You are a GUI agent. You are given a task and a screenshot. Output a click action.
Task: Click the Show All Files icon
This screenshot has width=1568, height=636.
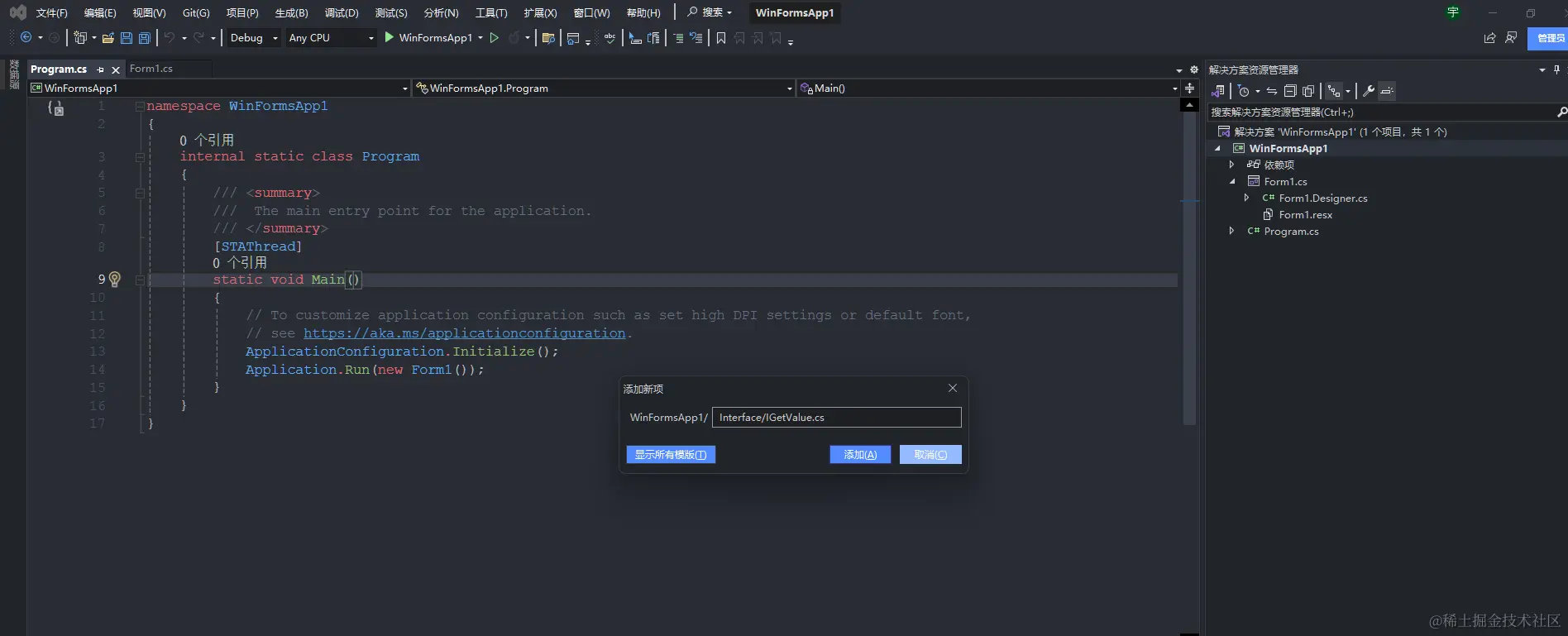coord(1308,91)
